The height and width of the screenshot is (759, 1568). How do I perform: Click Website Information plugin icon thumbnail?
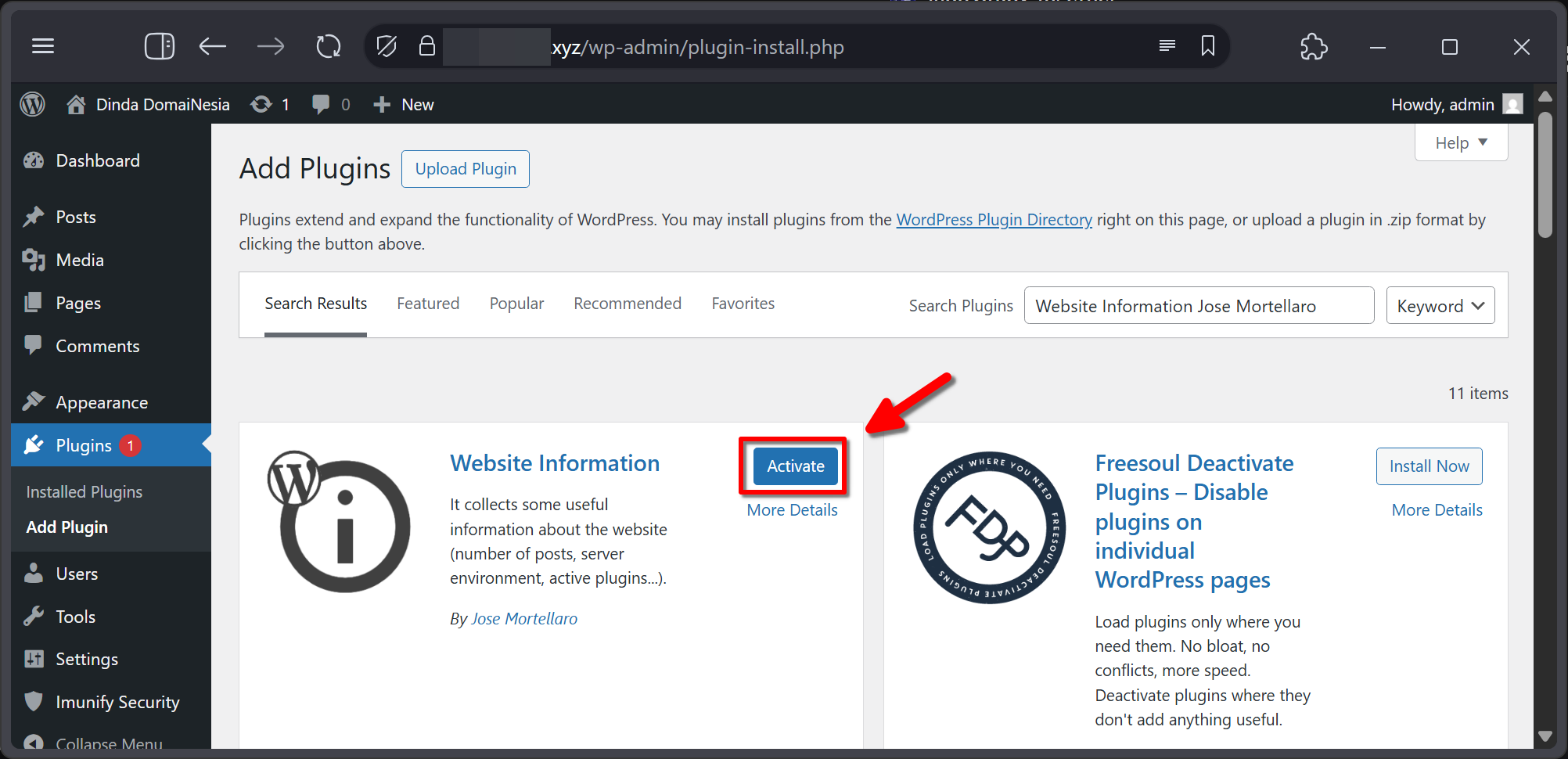pos(340,521)
